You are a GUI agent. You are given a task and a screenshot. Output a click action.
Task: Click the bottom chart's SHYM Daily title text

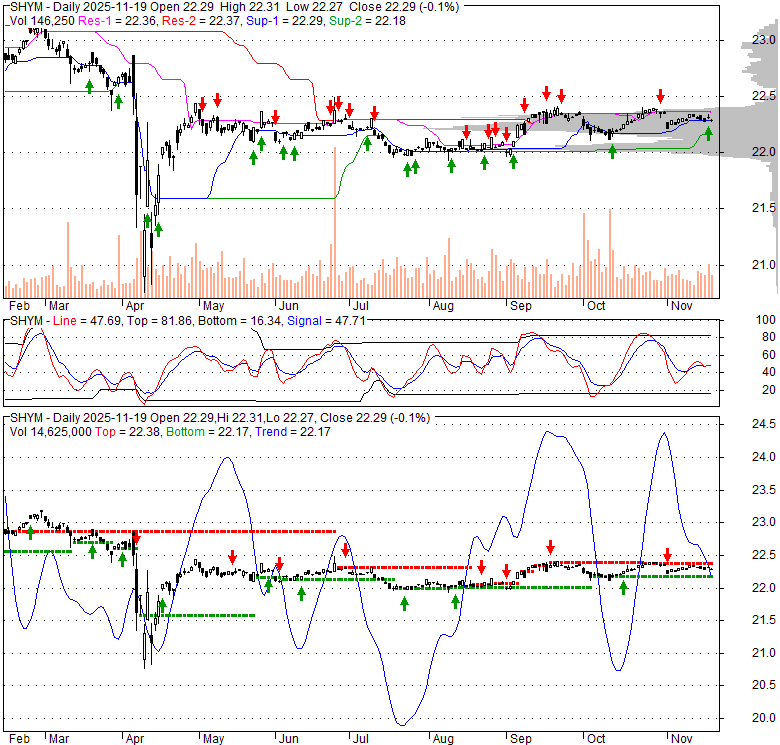220,418
